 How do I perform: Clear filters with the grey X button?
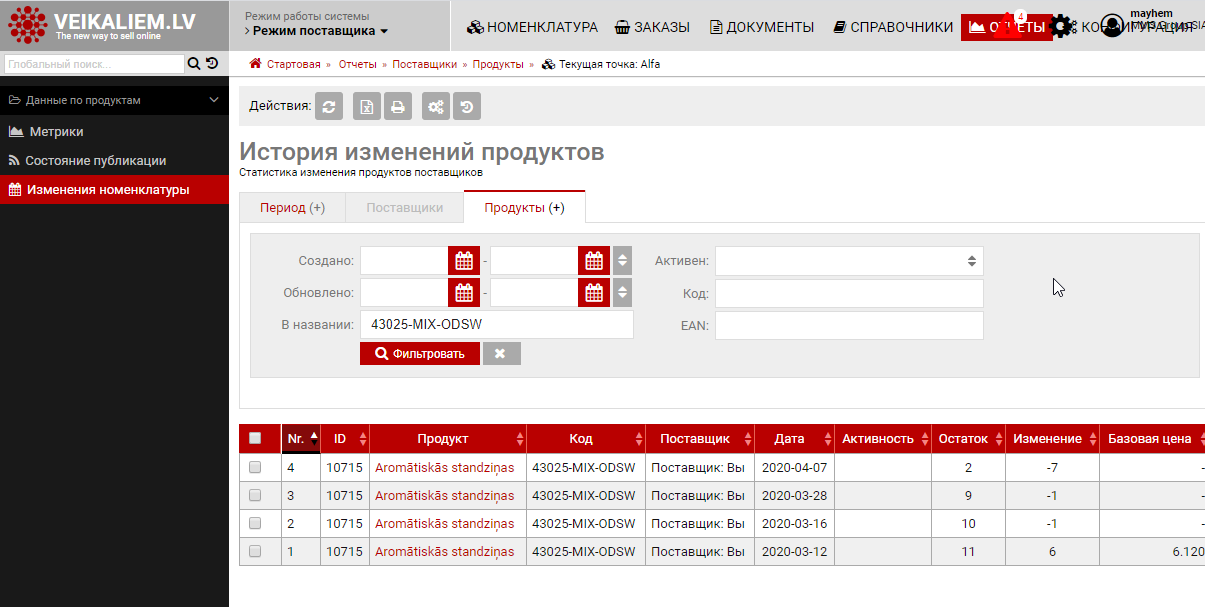click(501, 353)
